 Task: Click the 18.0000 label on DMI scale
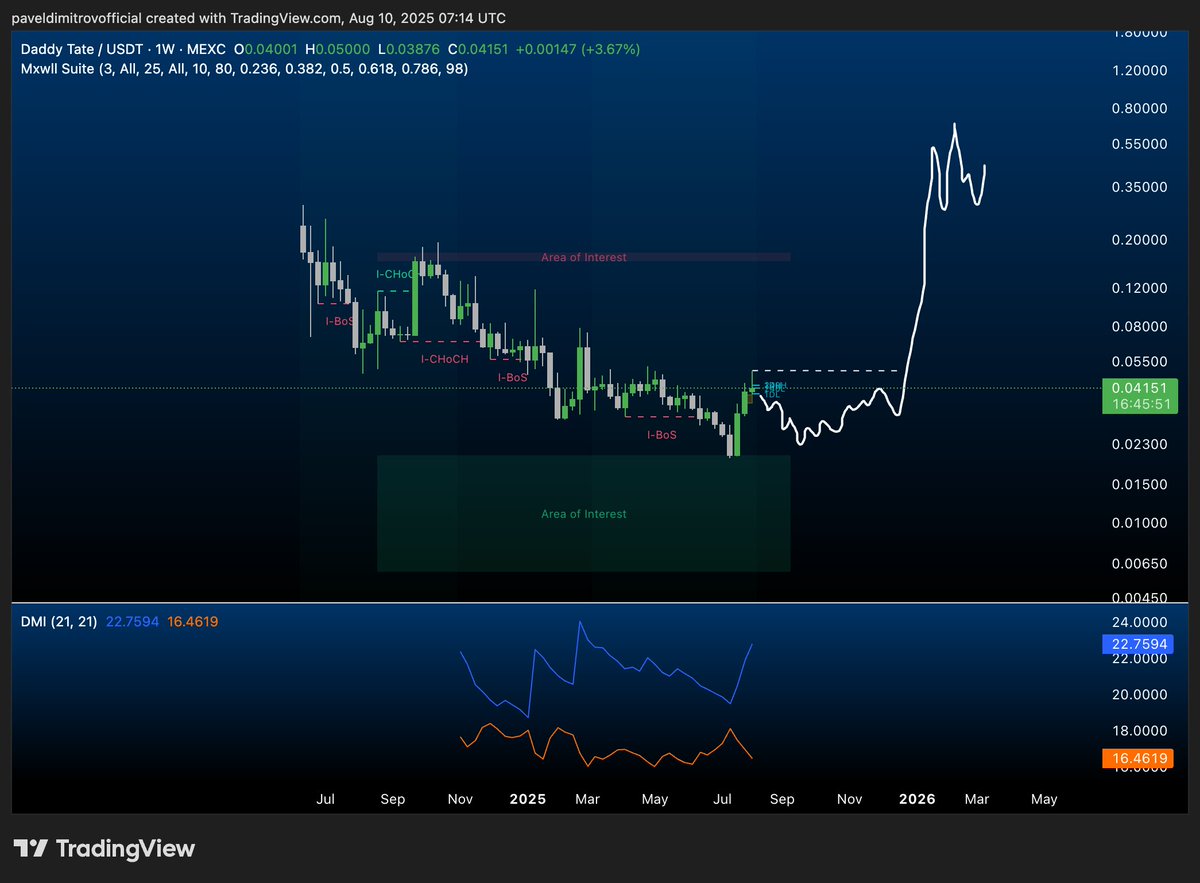click(1141, 732)
